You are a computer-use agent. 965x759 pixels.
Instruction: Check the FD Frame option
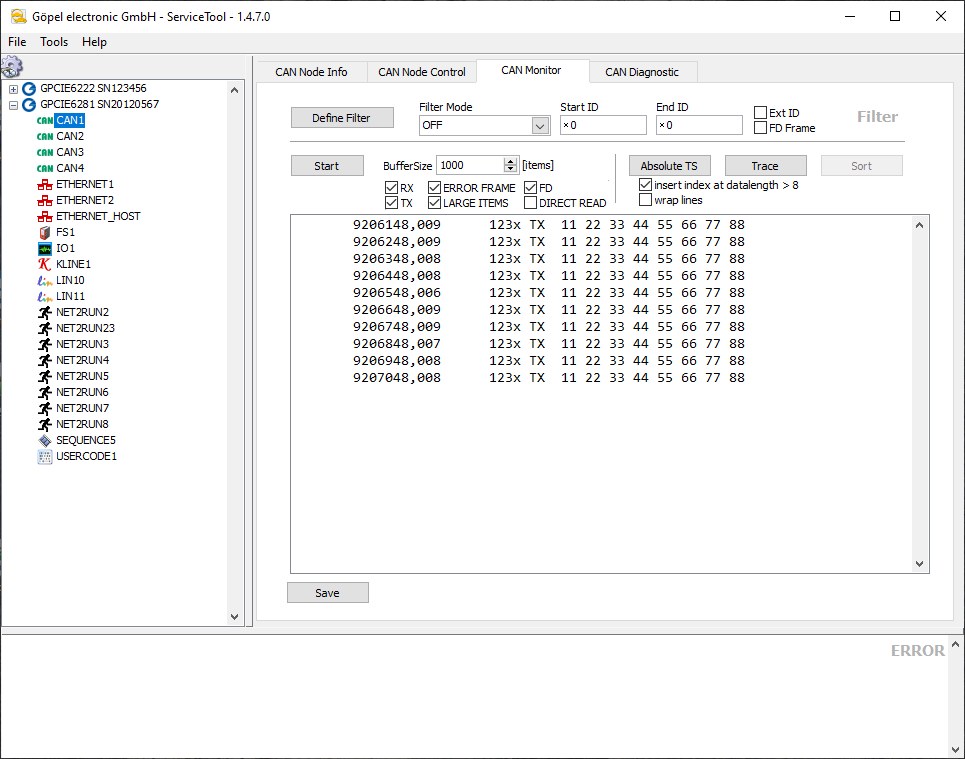[761, 128]
